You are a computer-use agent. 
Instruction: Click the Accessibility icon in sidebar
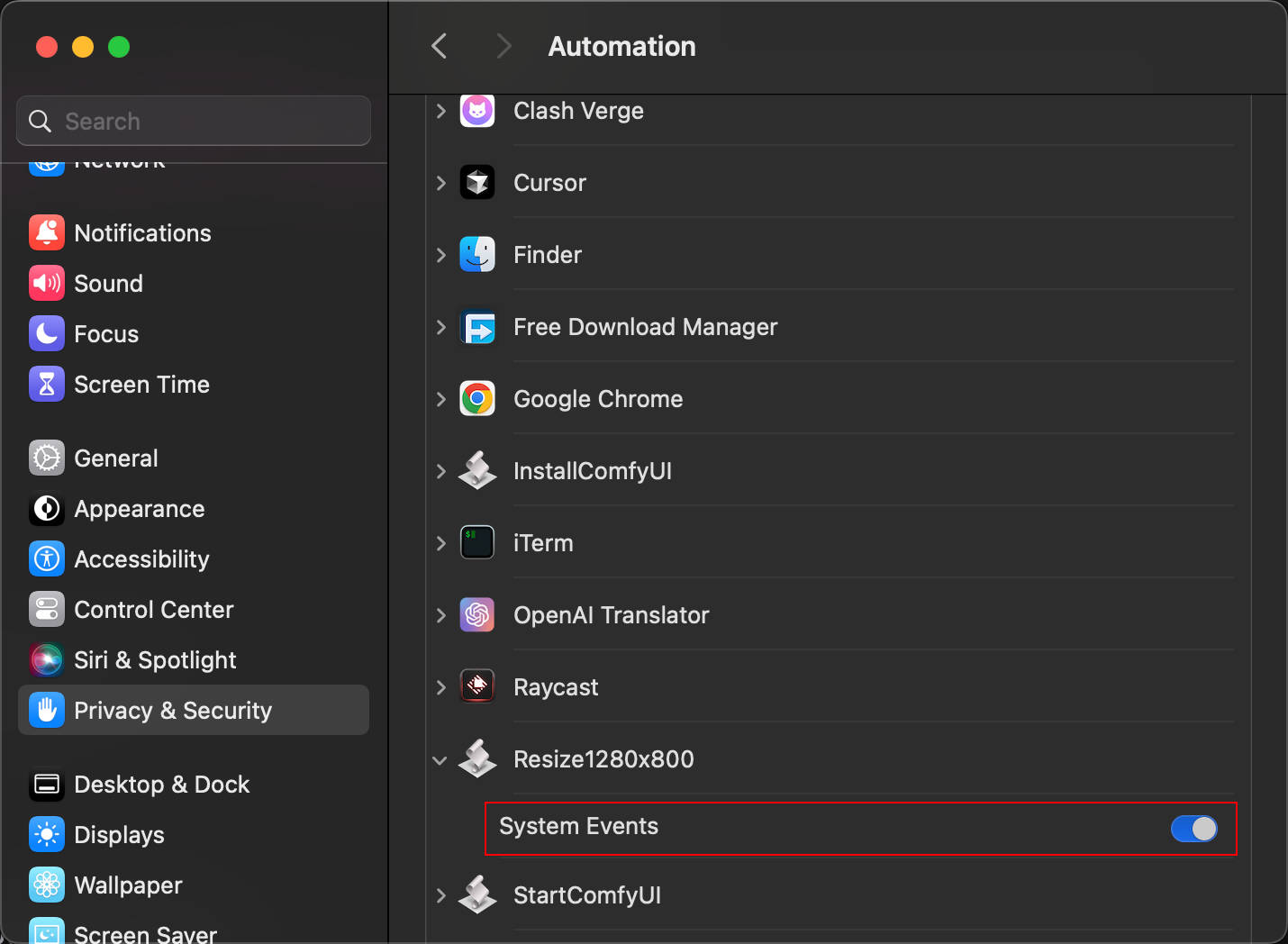point(47,559)
